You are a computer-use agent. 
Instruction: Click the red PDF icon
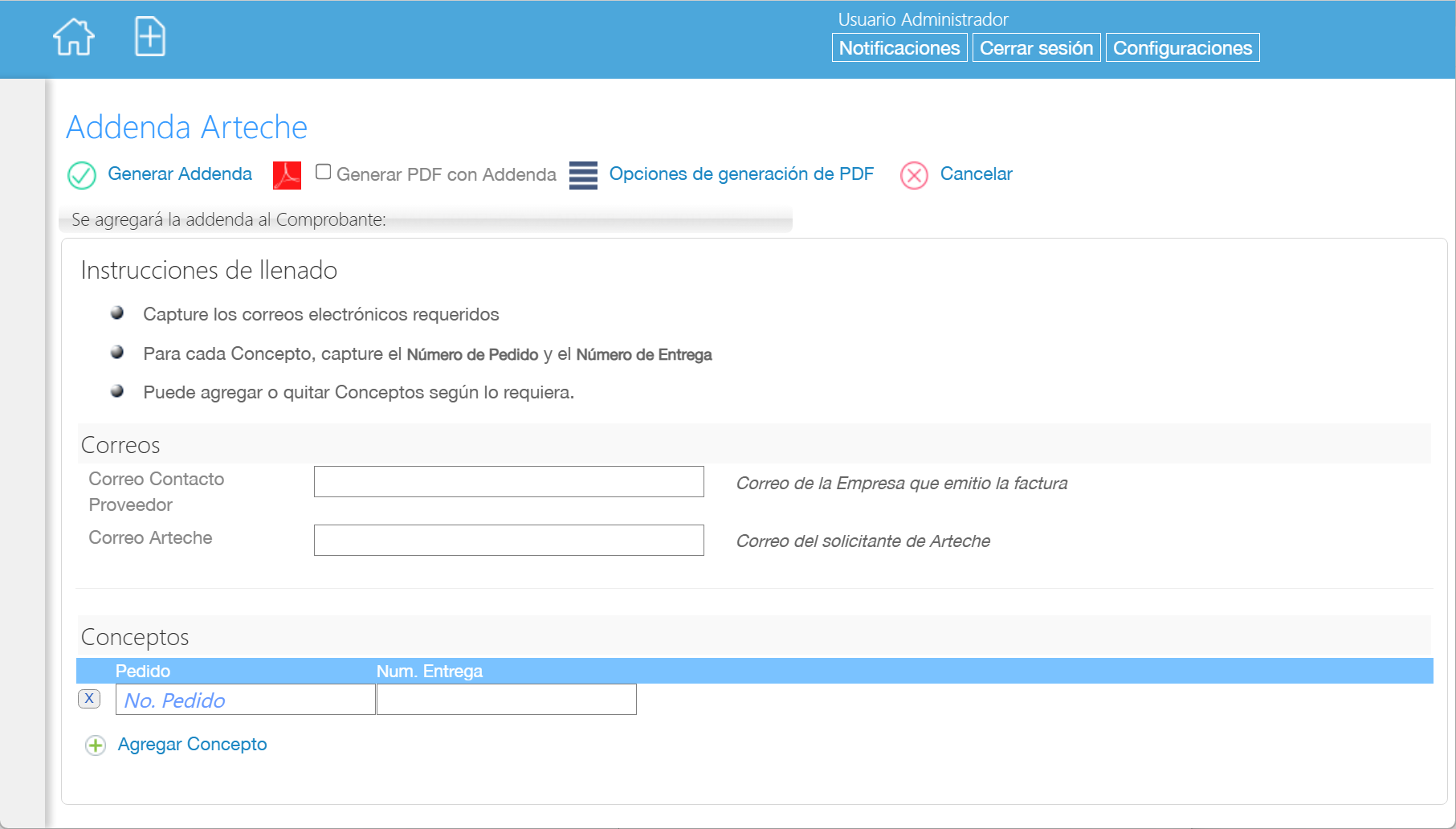pyautogui.click(x=287, y=175)
